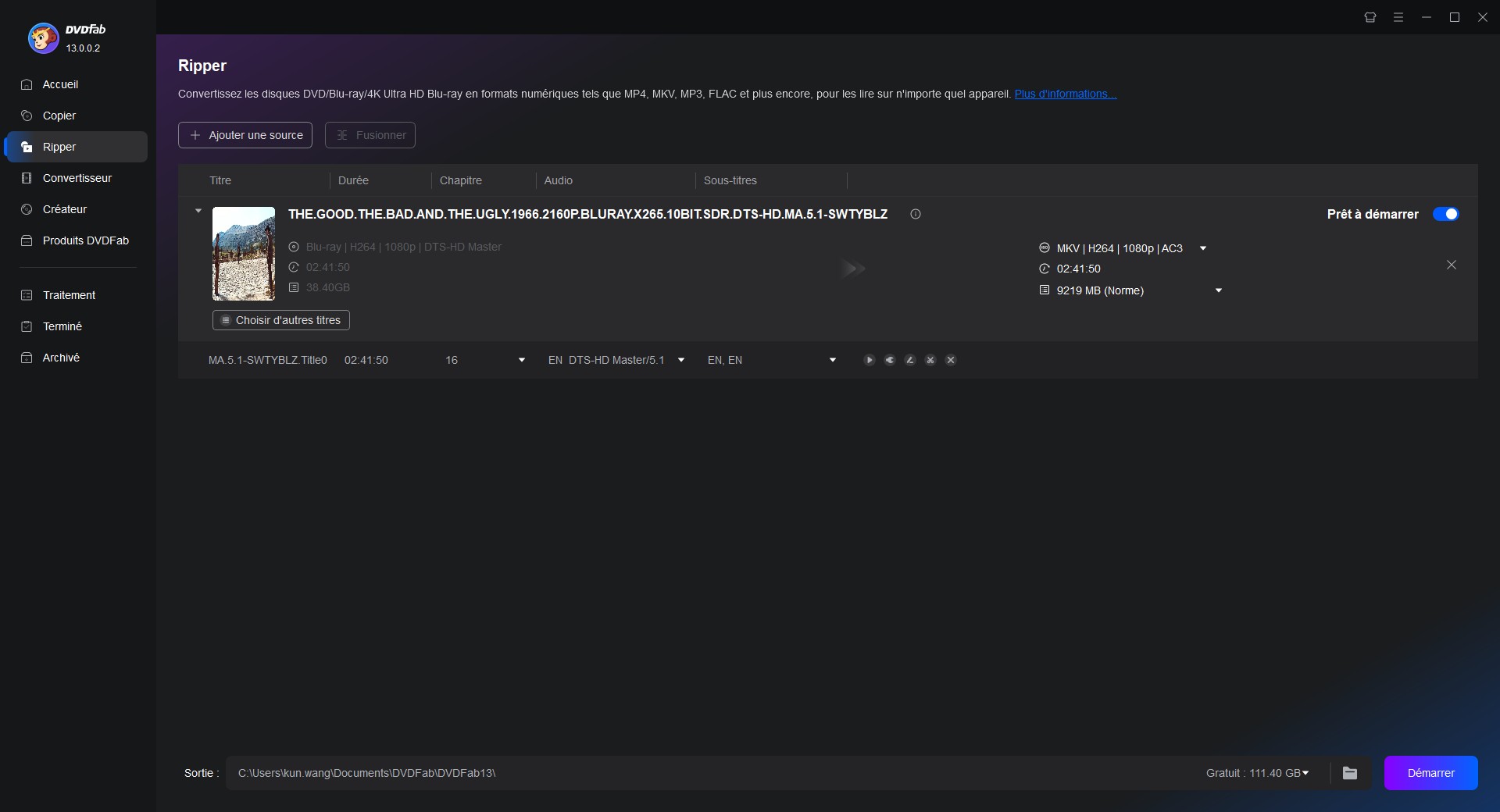The height and width of the screenshot is (812, 1500).
Task: Collapse the source title expander arrow
Action: click(x=198, y=211)
